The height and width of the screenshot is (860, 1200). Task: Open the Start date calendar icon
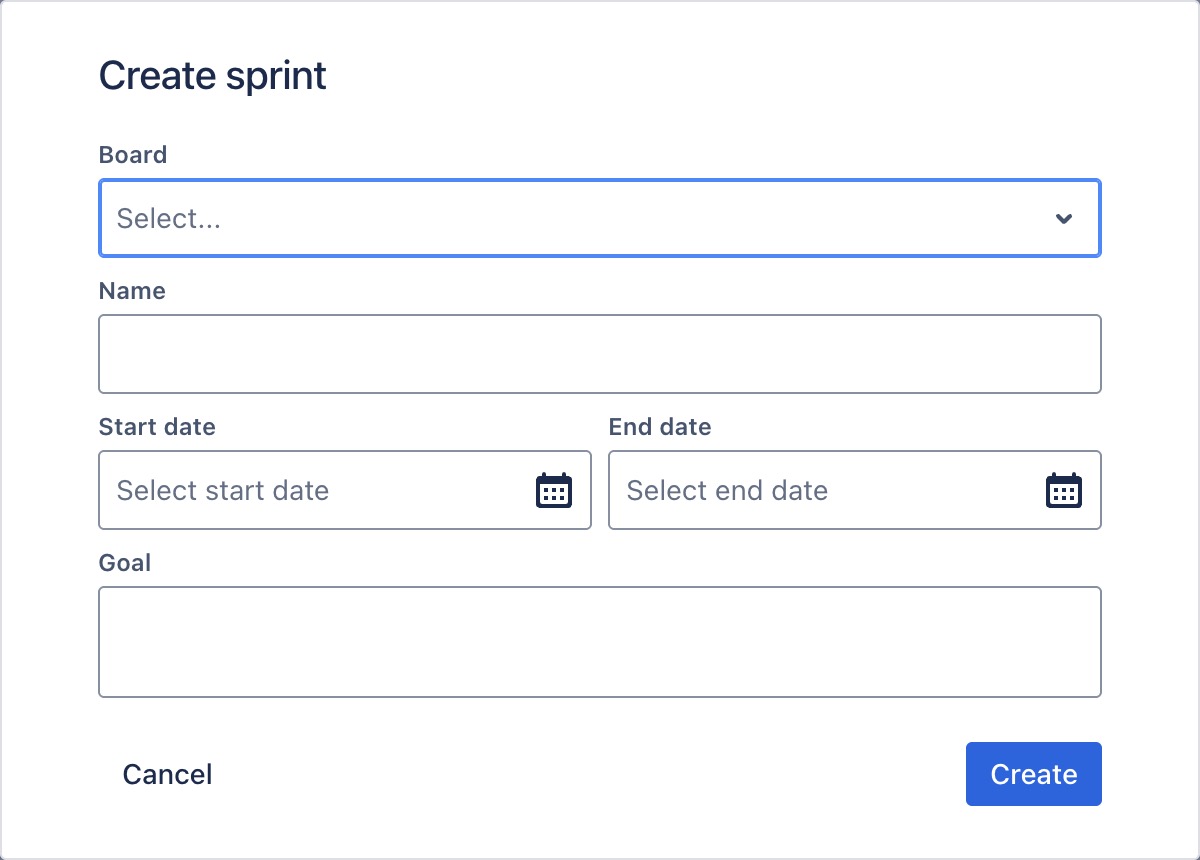coord(554,490)
